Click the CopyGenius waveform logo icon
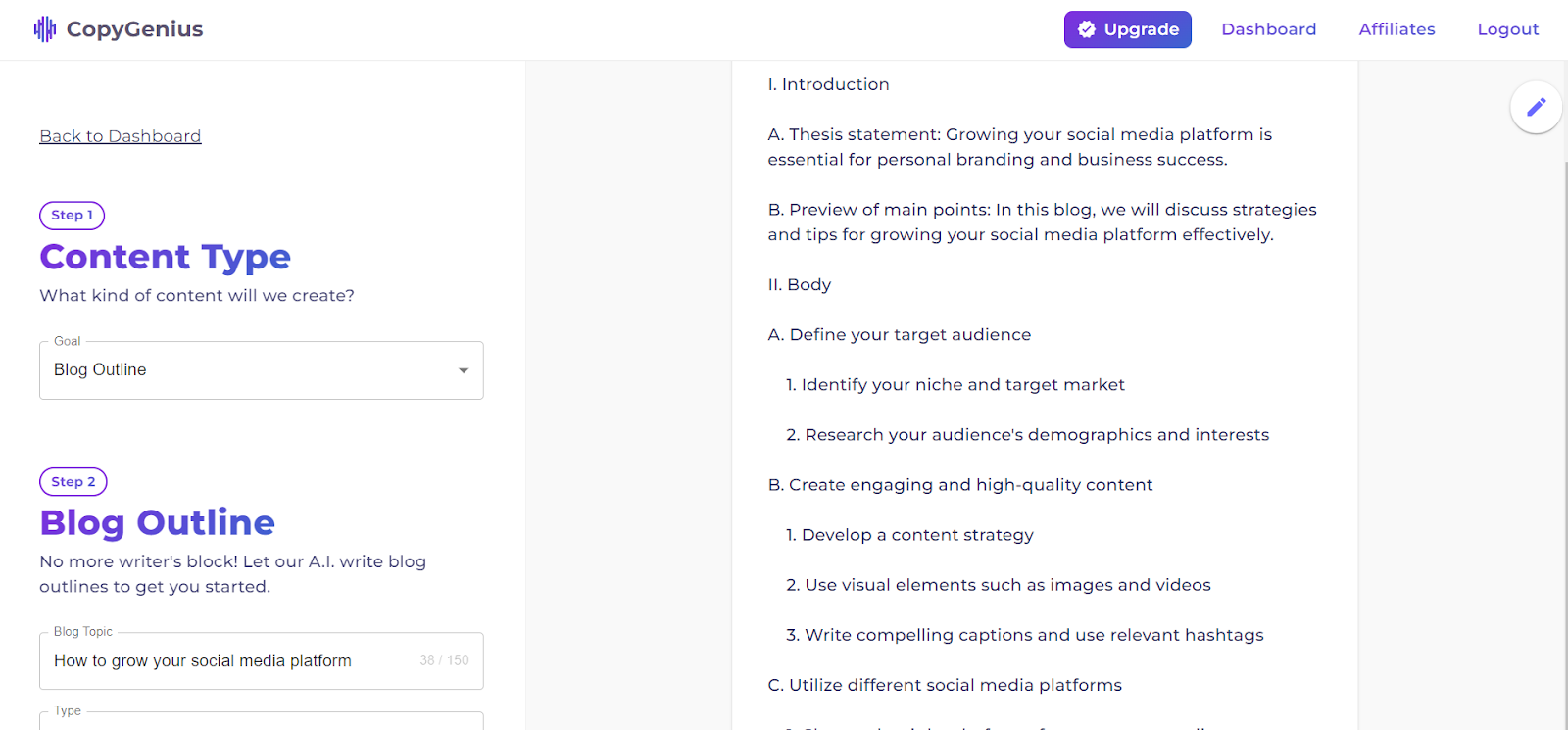This screenshot has width=1568, height=730. [45, 29]
